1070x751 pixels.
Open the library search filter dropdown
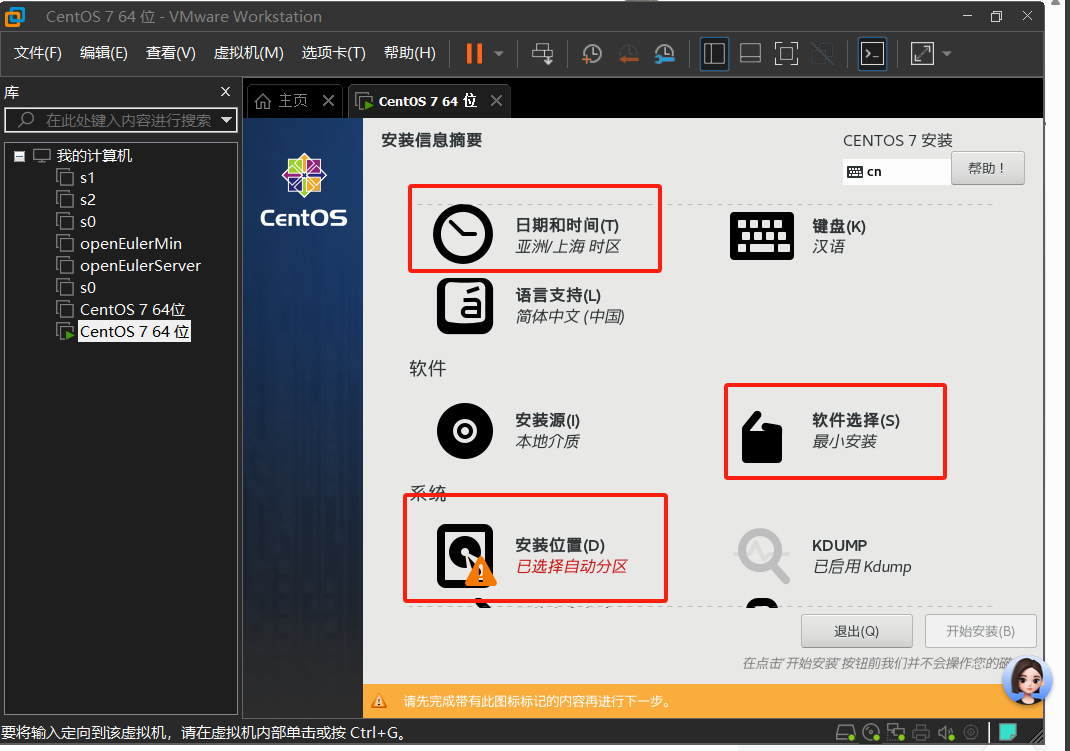click(x=227, y=120)
